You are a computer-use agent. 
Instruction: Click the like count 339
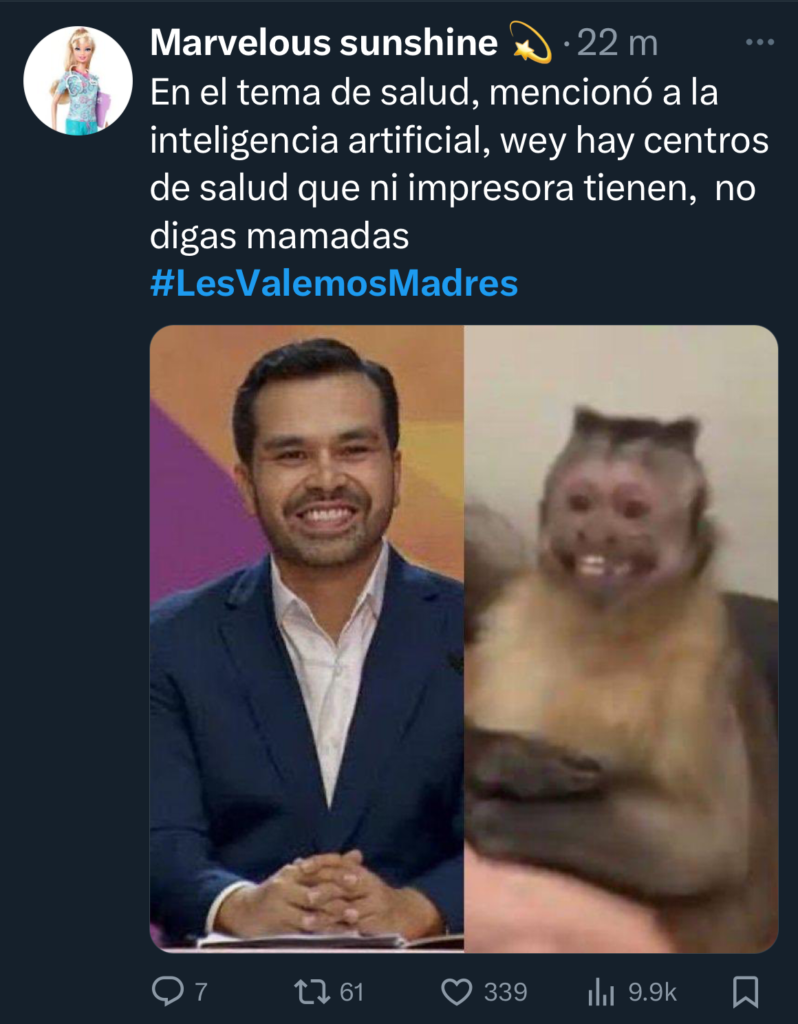tap(505, 992)
